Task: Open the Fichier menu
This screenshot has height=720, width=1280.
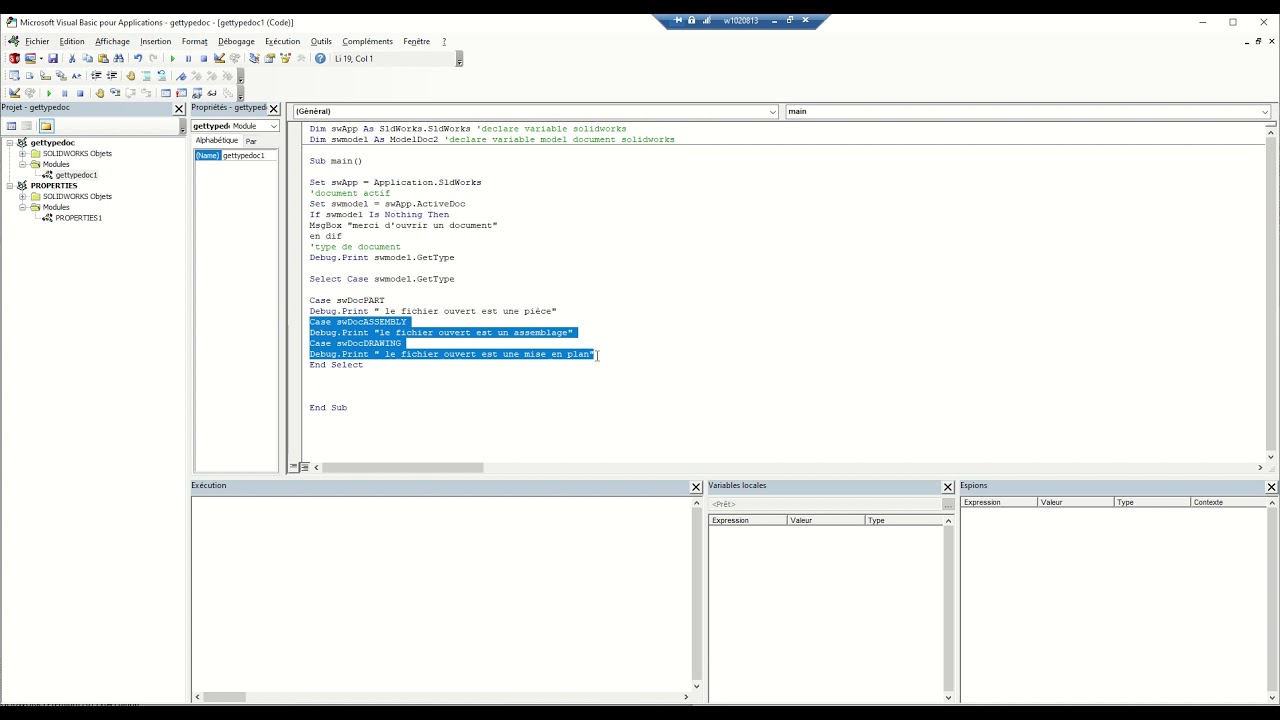Action: point(37,41)
